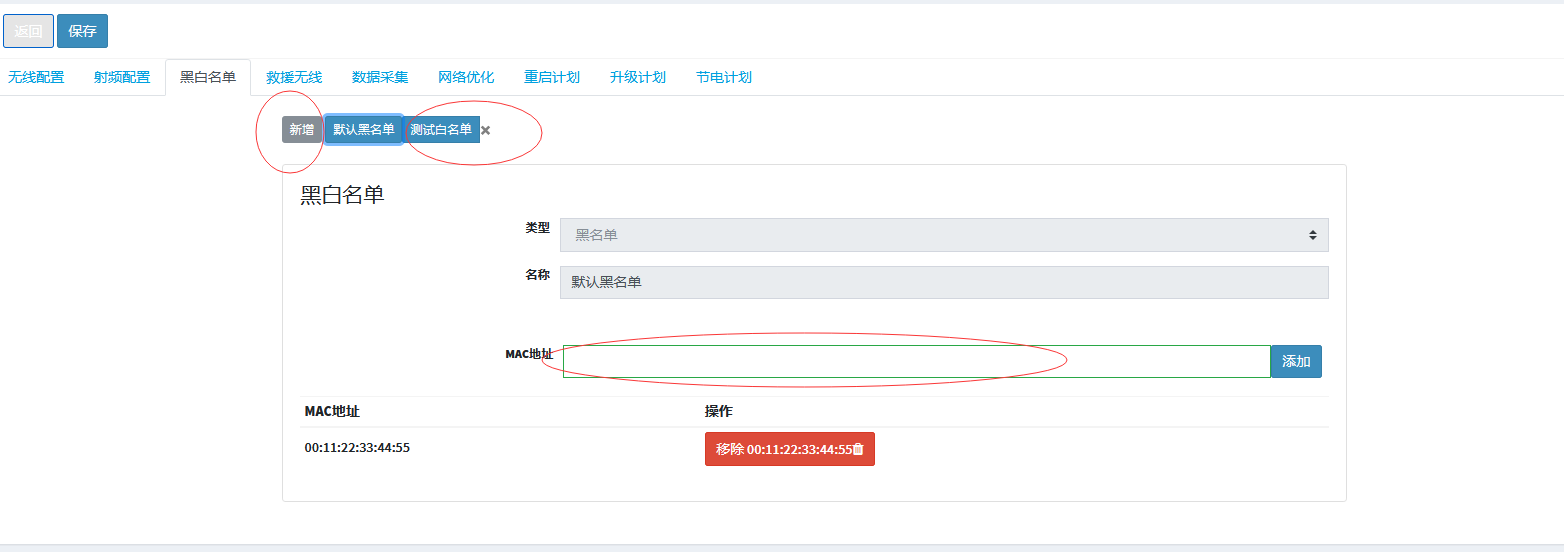
Task: Switch to the 网络优化 tab
Action: point(466,77)
